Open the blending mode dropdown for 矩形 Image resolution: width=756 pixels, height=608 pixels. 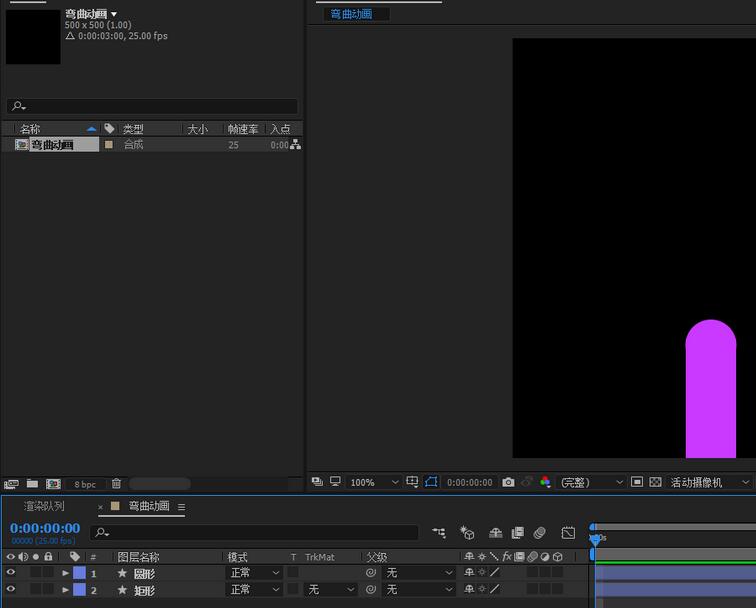pyautogui.click(x=254, y=590)
